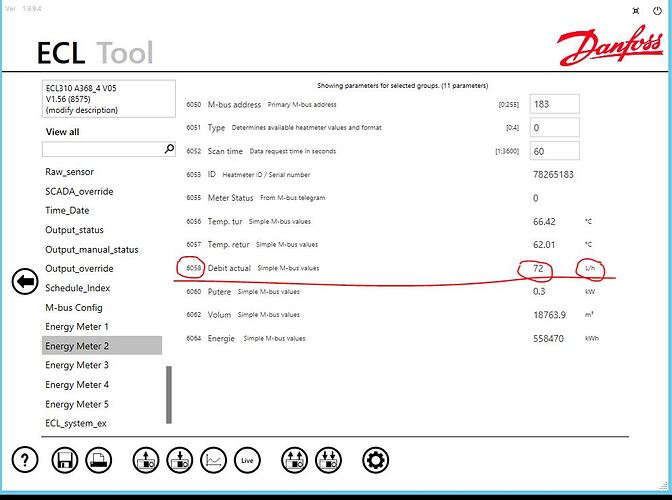Screen dimensions: 672x500
Task: Click the group list scrollbar
Action: [x=169, y=395]
